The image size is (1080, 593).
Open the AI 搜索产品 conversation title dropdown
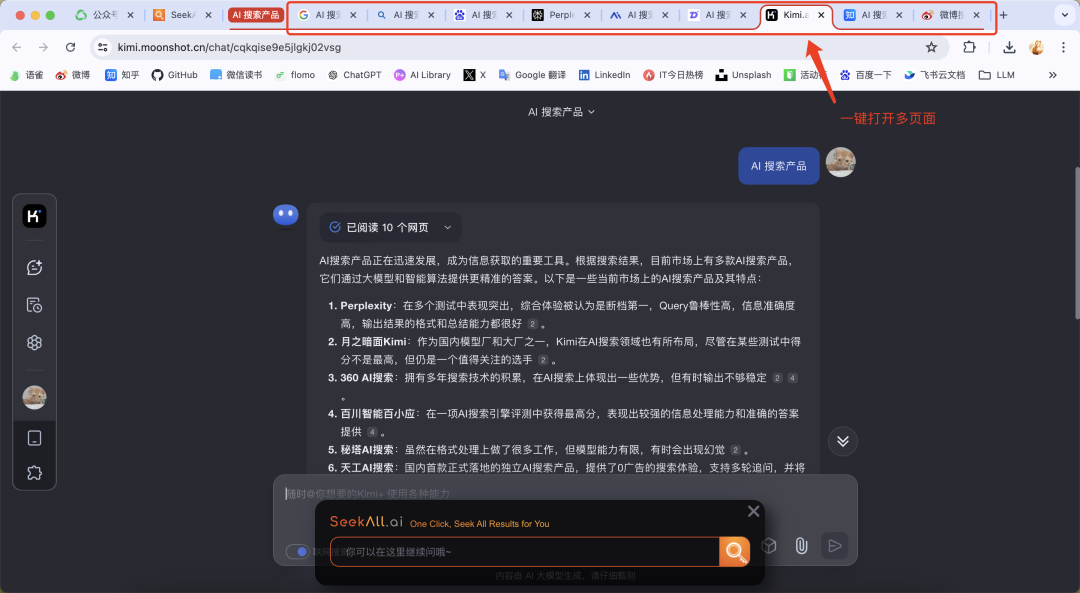[x=561, y=112]
